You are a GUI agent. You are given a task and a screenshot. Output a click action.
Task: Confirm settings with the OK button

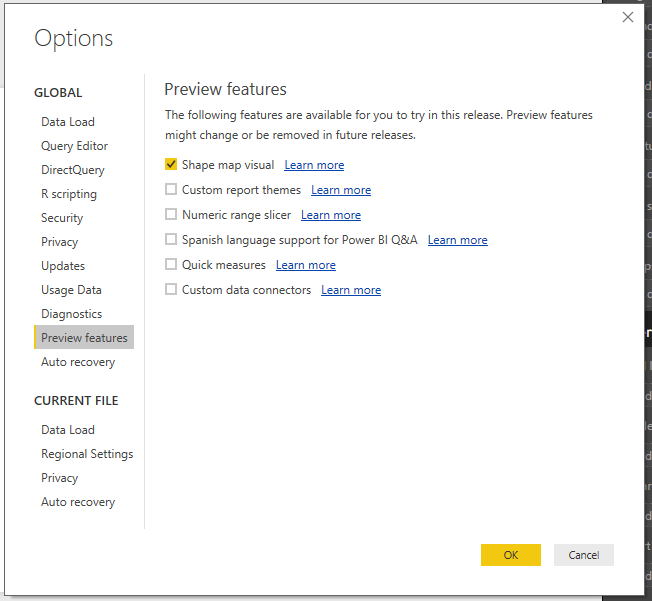pyautogui.click(x=511, y=555)
